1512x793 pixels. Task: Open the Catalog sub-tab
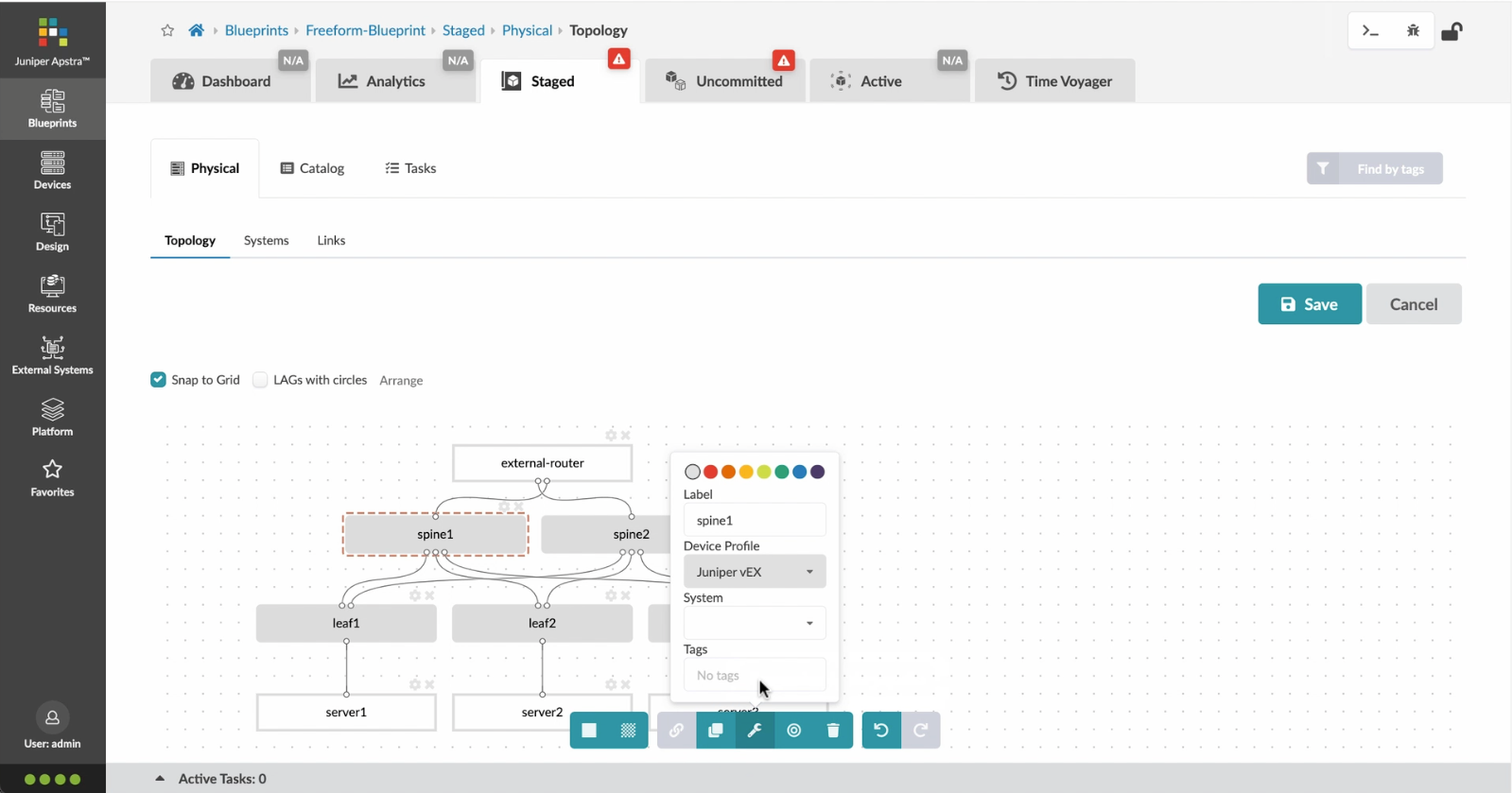312,168
